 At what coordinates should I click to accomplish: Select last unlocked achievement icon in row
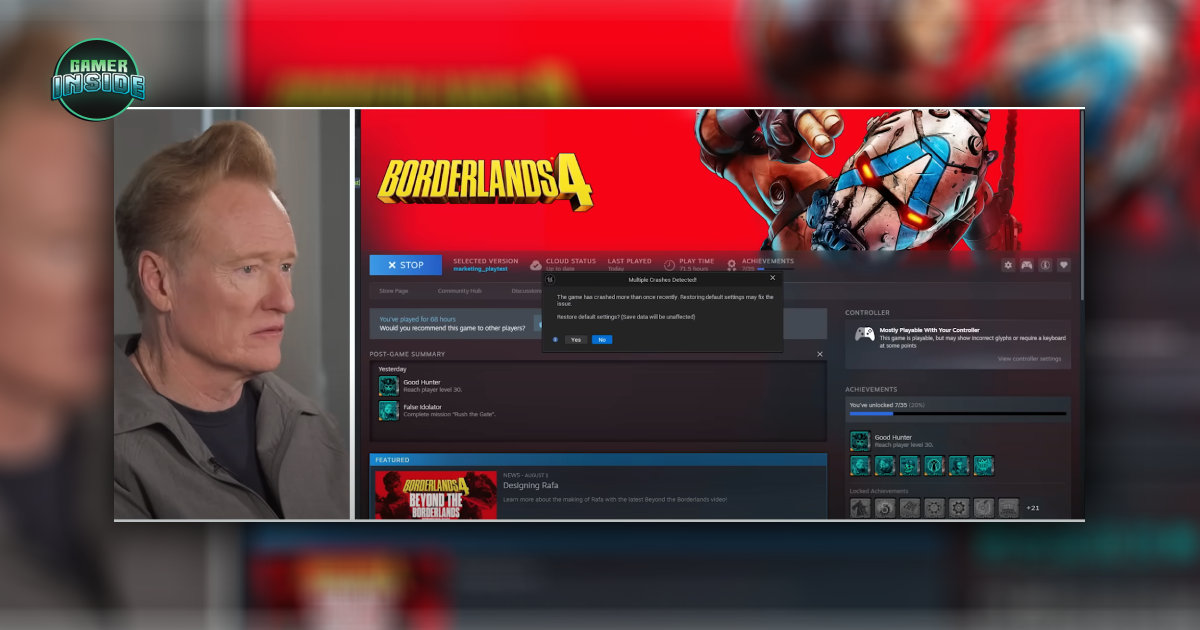[984, 465]
